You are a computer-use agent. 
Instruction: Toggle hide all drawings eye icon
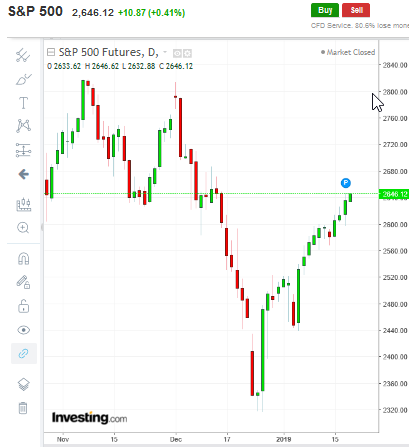(23, 330)
